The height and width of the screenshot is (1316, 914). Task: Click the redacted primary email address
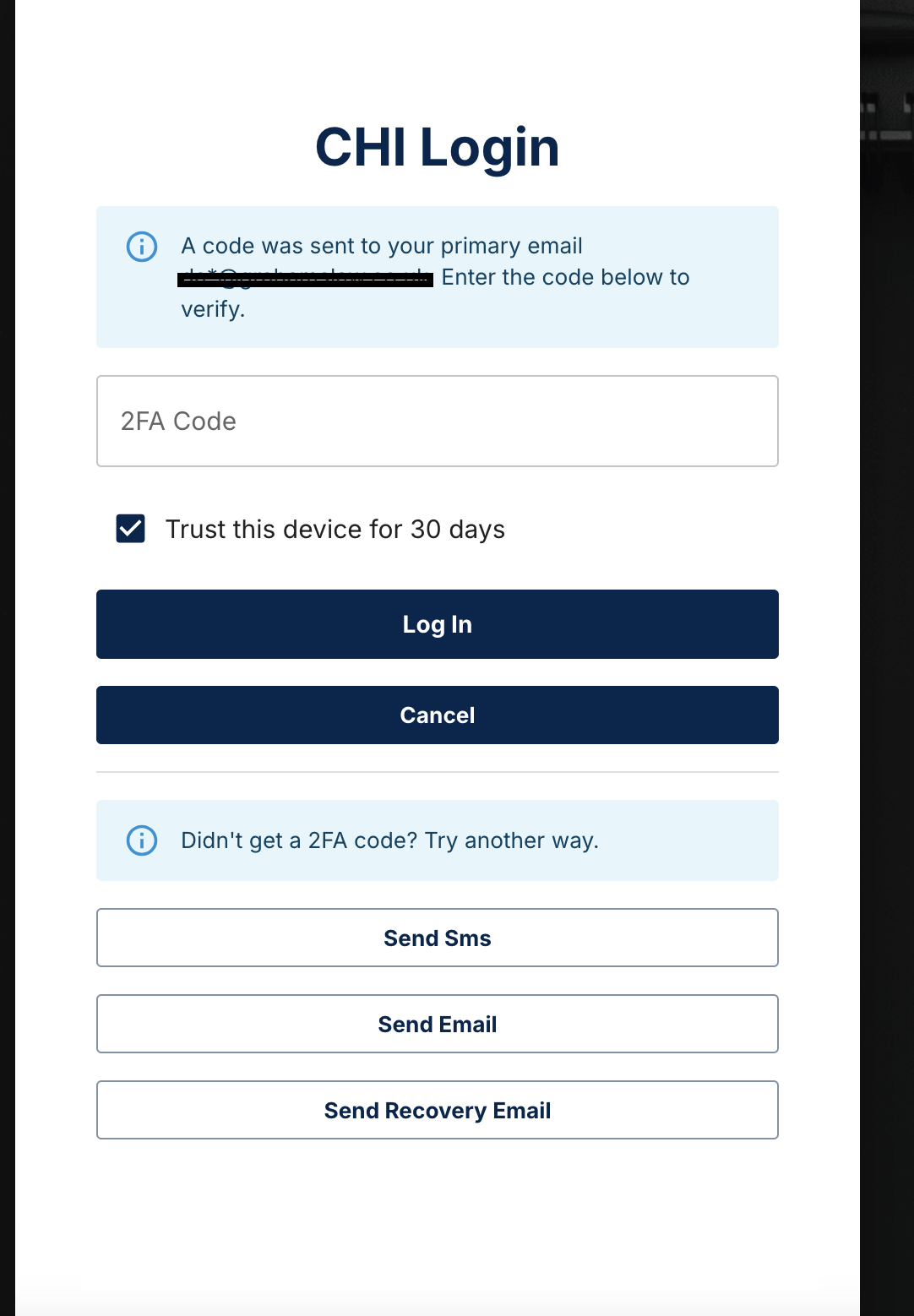[305, 278]
